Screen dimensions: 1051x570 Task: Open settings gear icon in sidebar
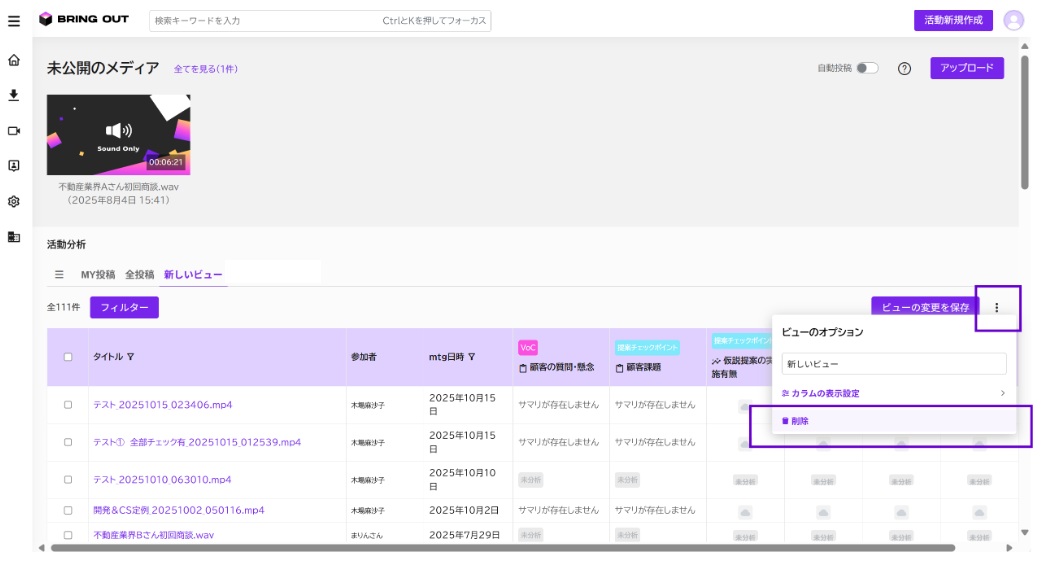[x=13, y=201]
